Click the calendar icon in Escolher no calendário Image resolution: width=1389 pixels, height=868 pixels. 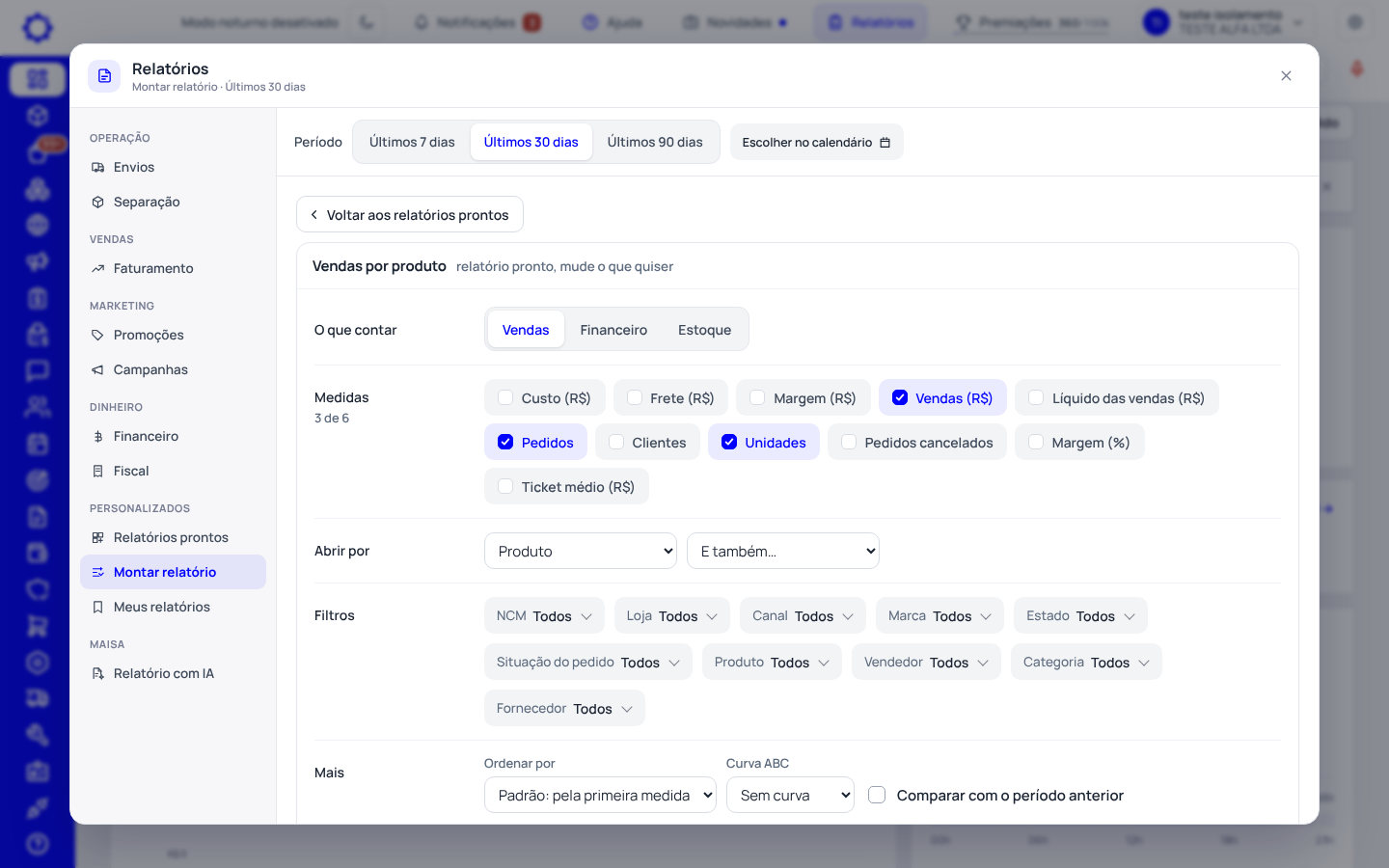point(885,143)
